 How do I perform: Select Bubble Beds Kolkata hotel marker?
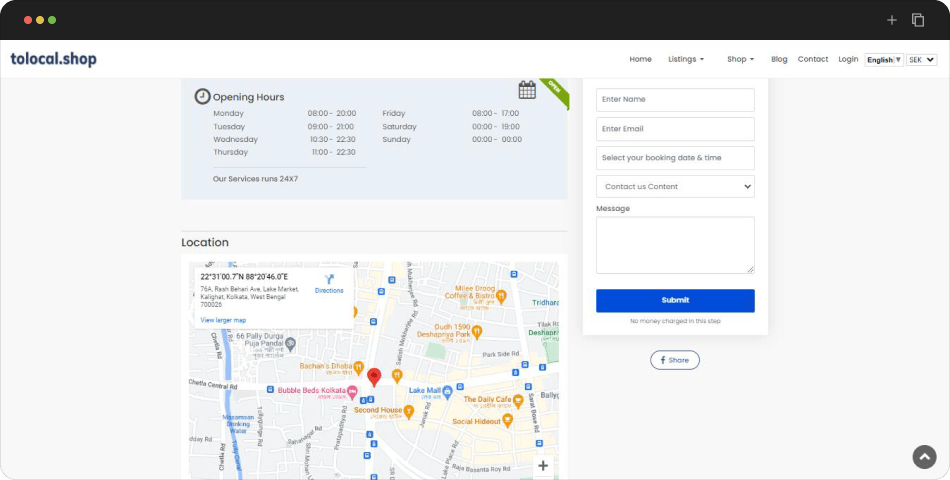click(352, 391)
